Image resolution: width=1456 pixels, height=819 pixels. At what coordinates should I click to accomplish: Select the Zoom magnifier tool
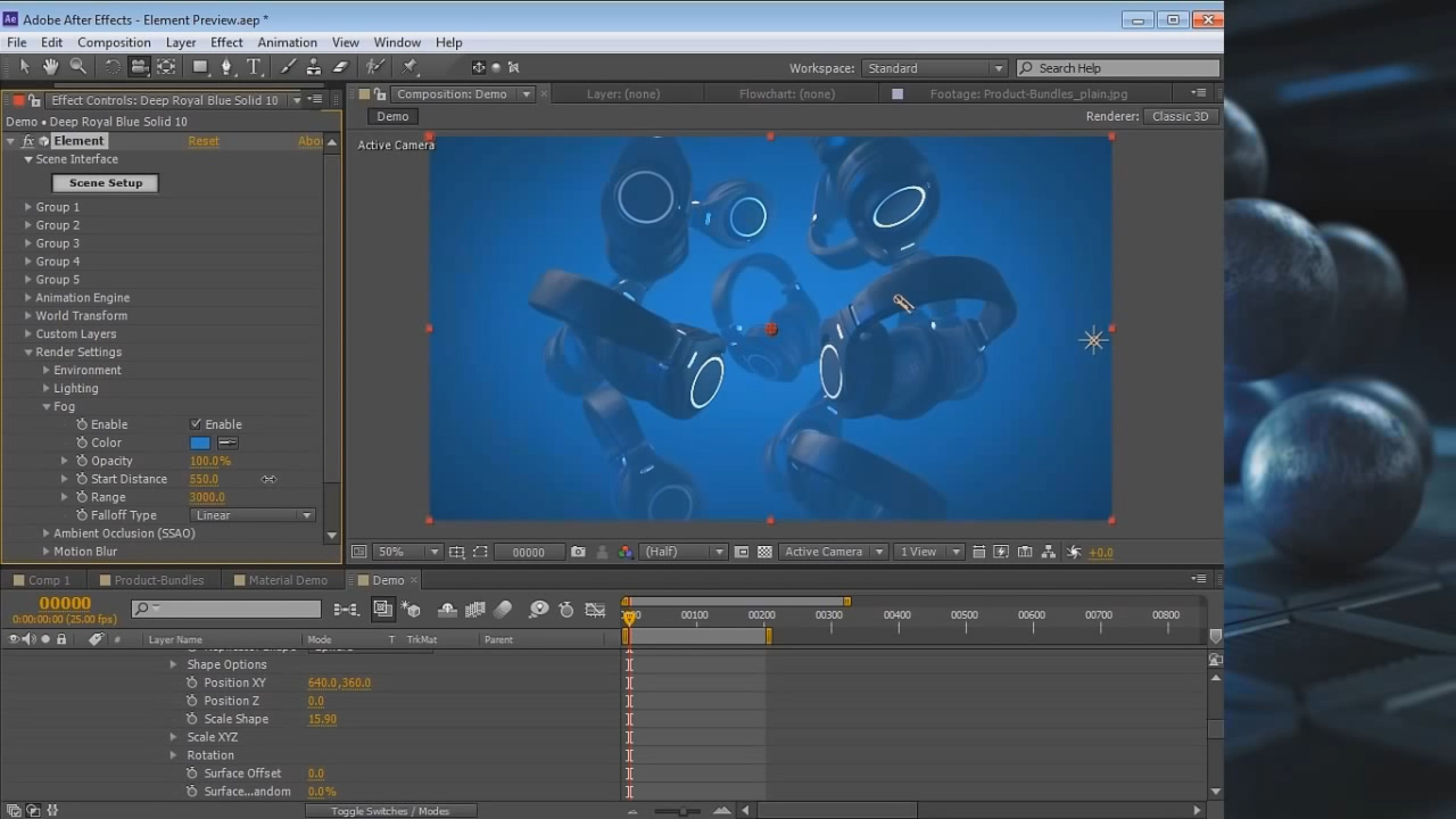[78, 67]
